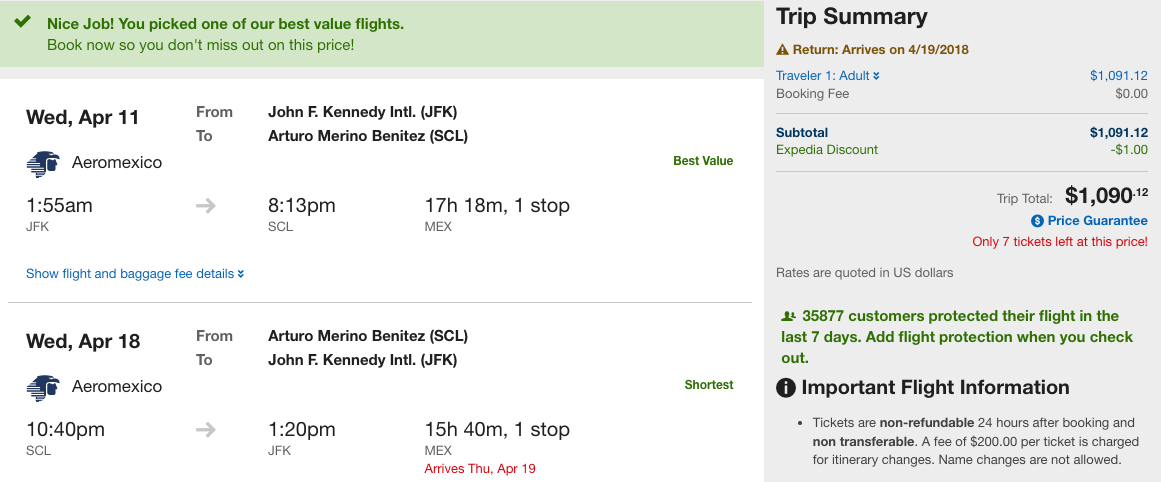Screen dimensions: 1161x482
Task: Click the green checkmark icon in banner
Action: click(x=22, y=21)
